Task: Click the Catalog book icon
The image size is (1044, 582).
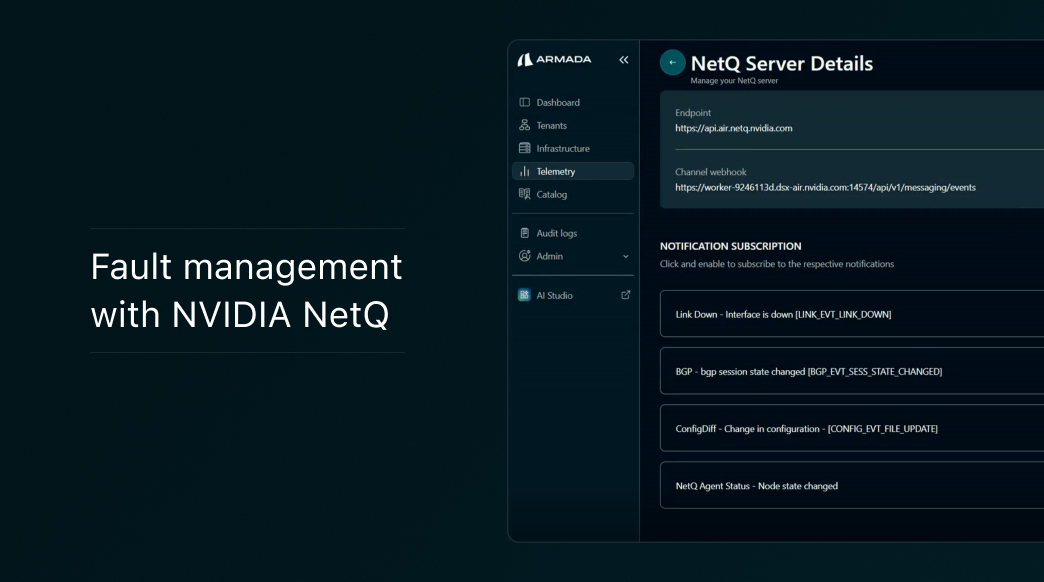Action: (x=525, y=194)
